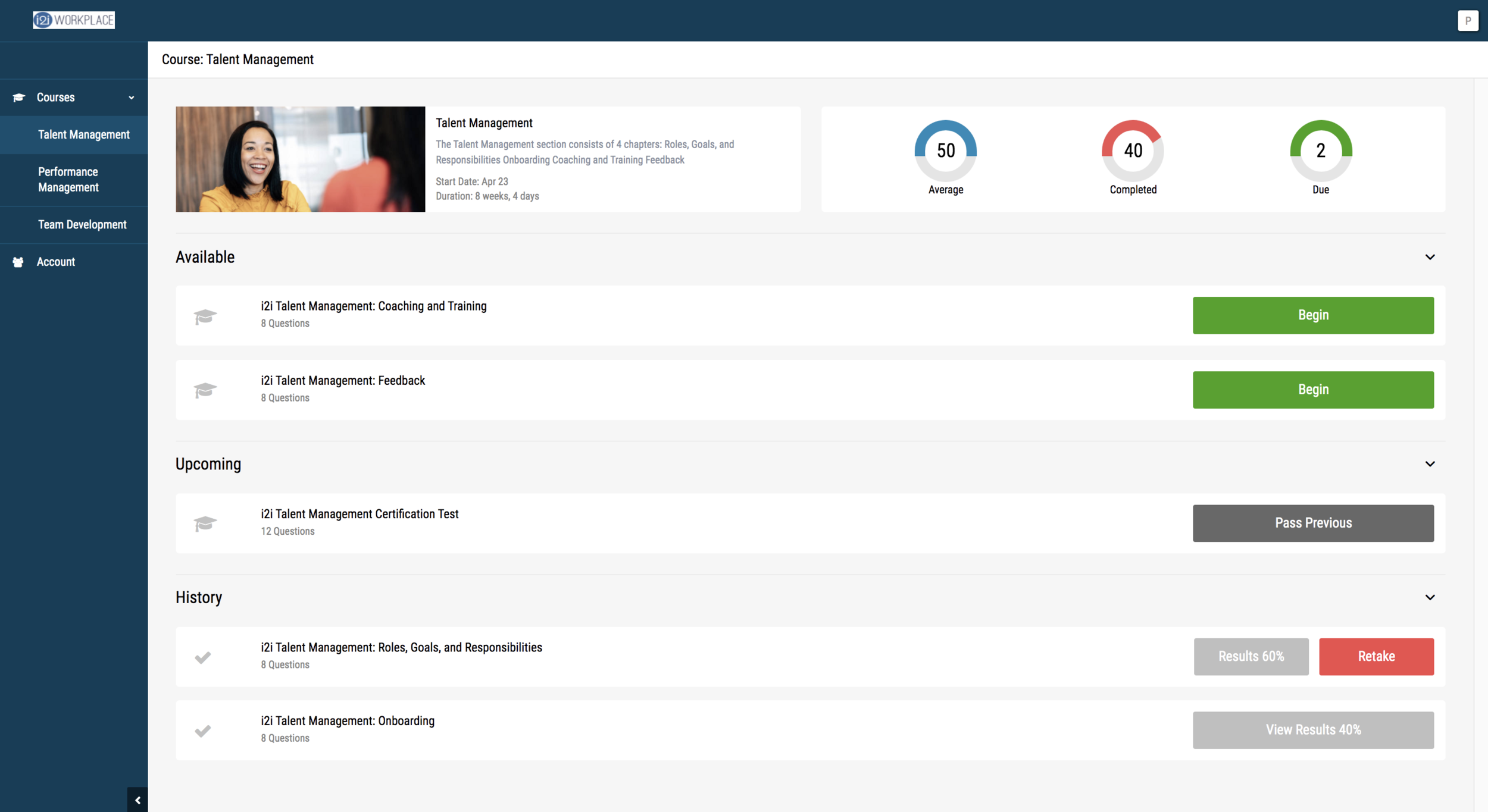Click checkmark next to Roles, Goals, and Responsibilities
This screenshot has width=1488, height=812.
click(203, 657)
